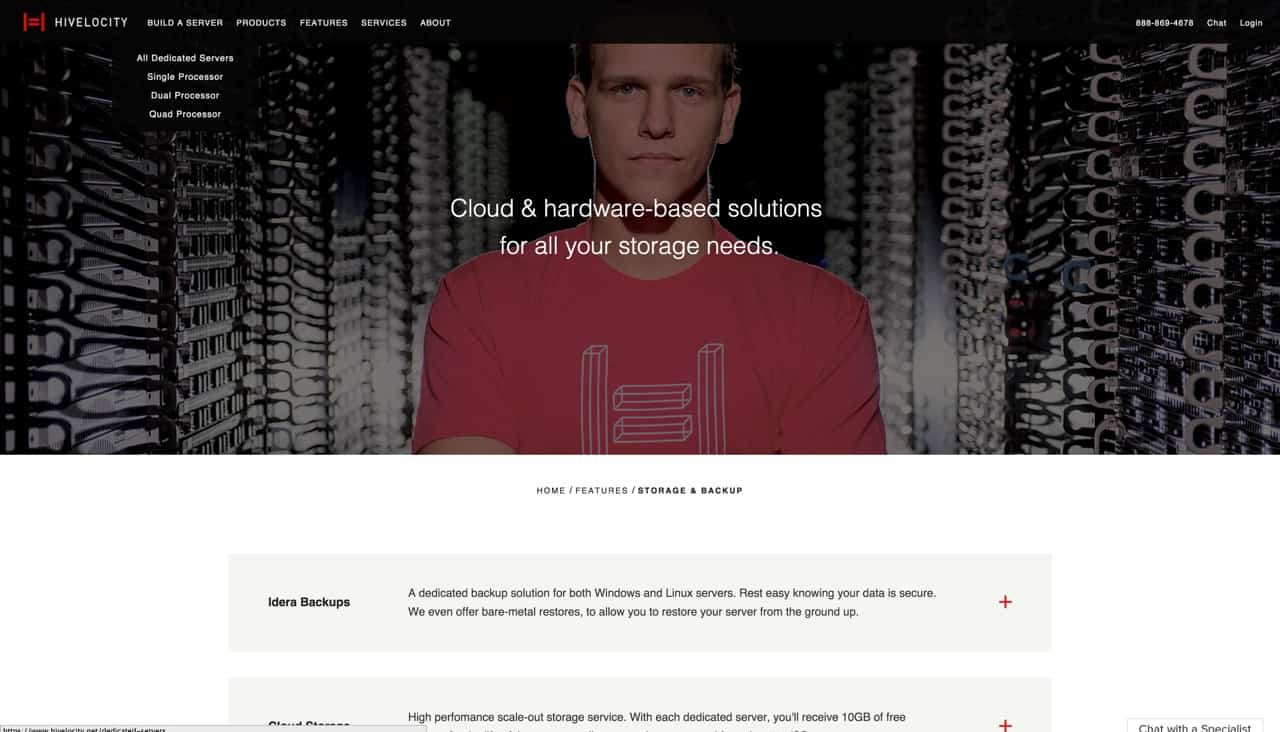Open the Services menu

point(384,22)
